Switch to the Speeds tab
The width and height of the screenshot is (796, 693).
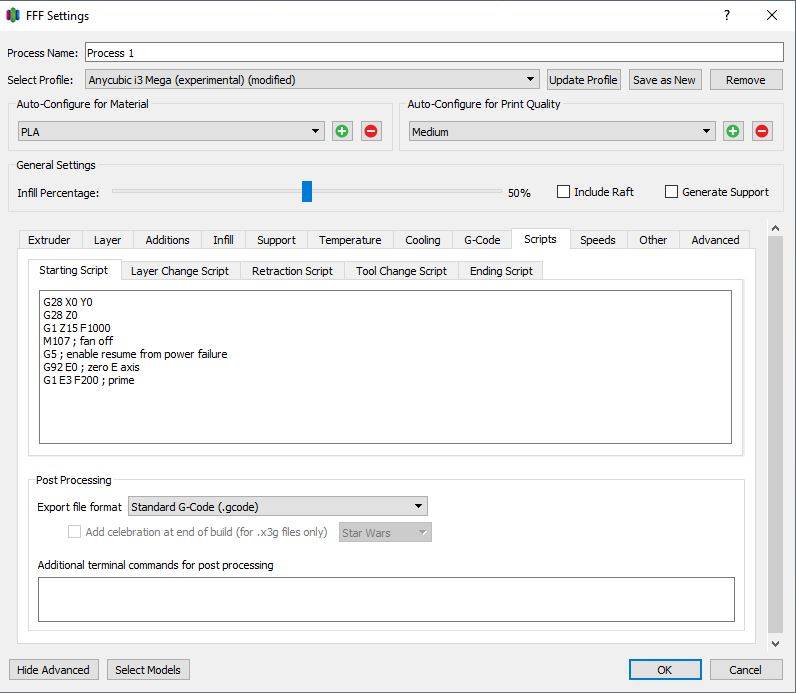click(x=598, y=240)
